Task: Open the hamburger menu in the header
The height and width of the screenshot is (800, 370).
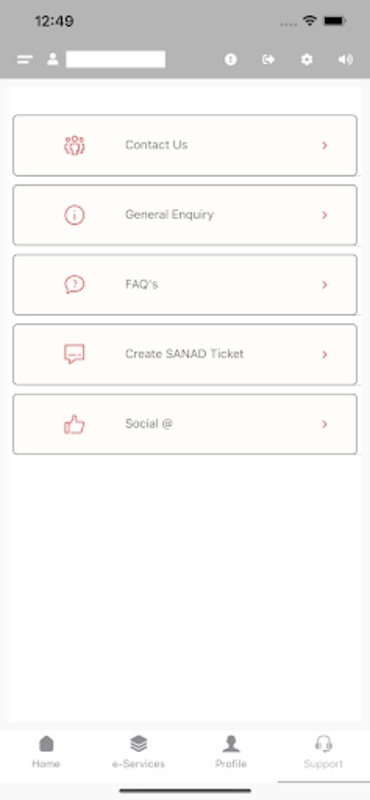Action: [24, 60]
